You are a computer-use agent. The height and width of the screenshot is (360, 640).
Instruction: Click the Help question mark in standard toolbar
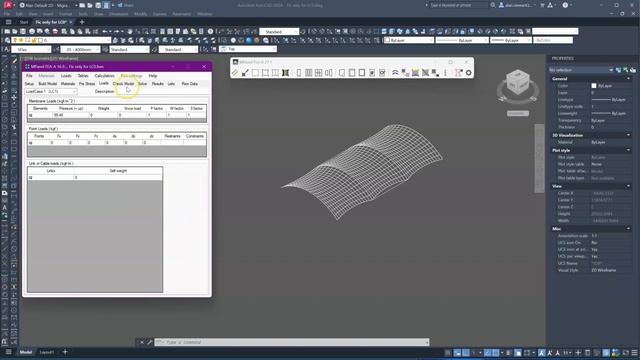[210, 31]
